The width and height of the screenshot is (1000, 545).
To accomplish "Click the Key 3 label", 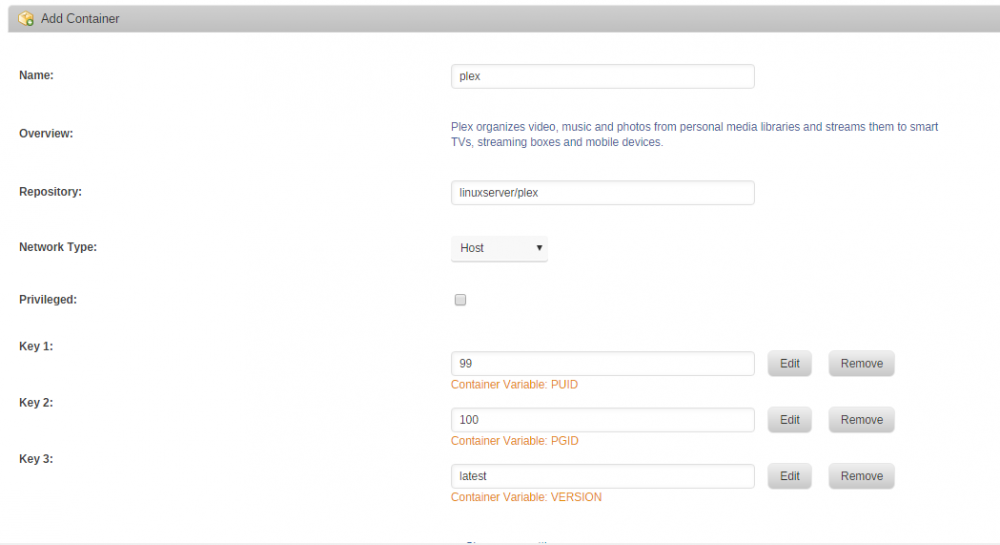I will point(36,458).
